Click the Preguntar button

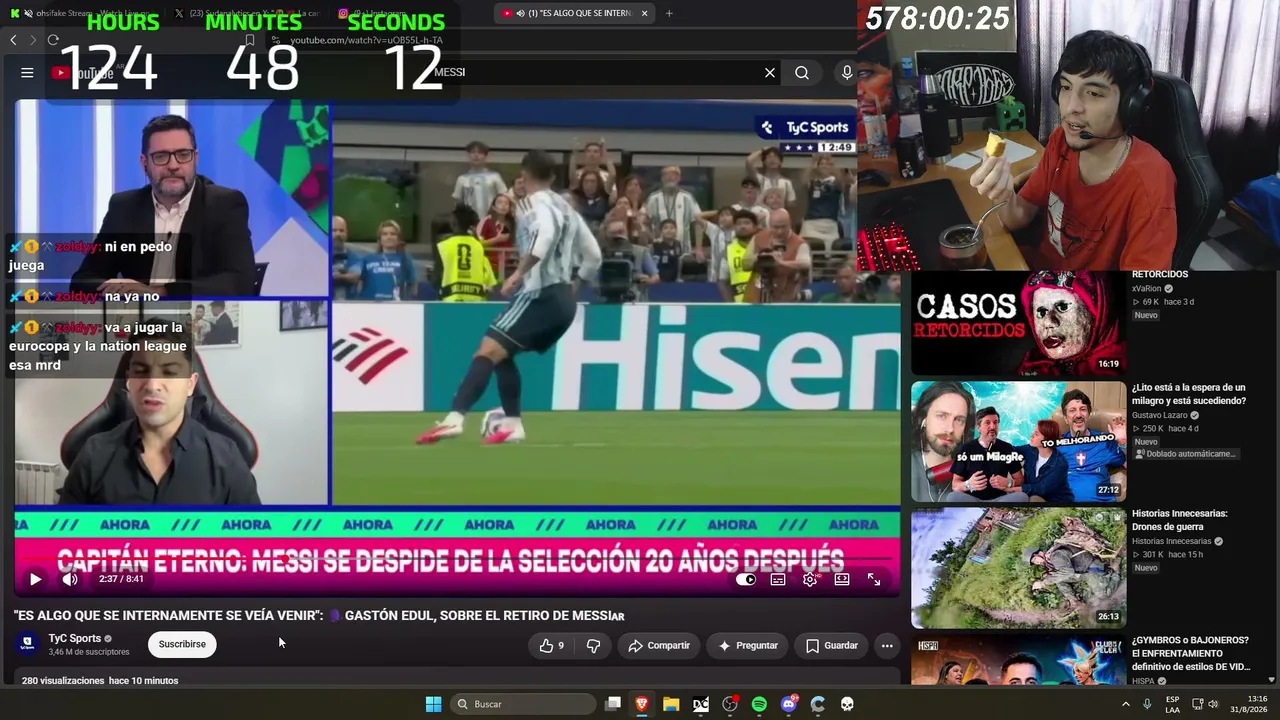click(x=748, y=646)
